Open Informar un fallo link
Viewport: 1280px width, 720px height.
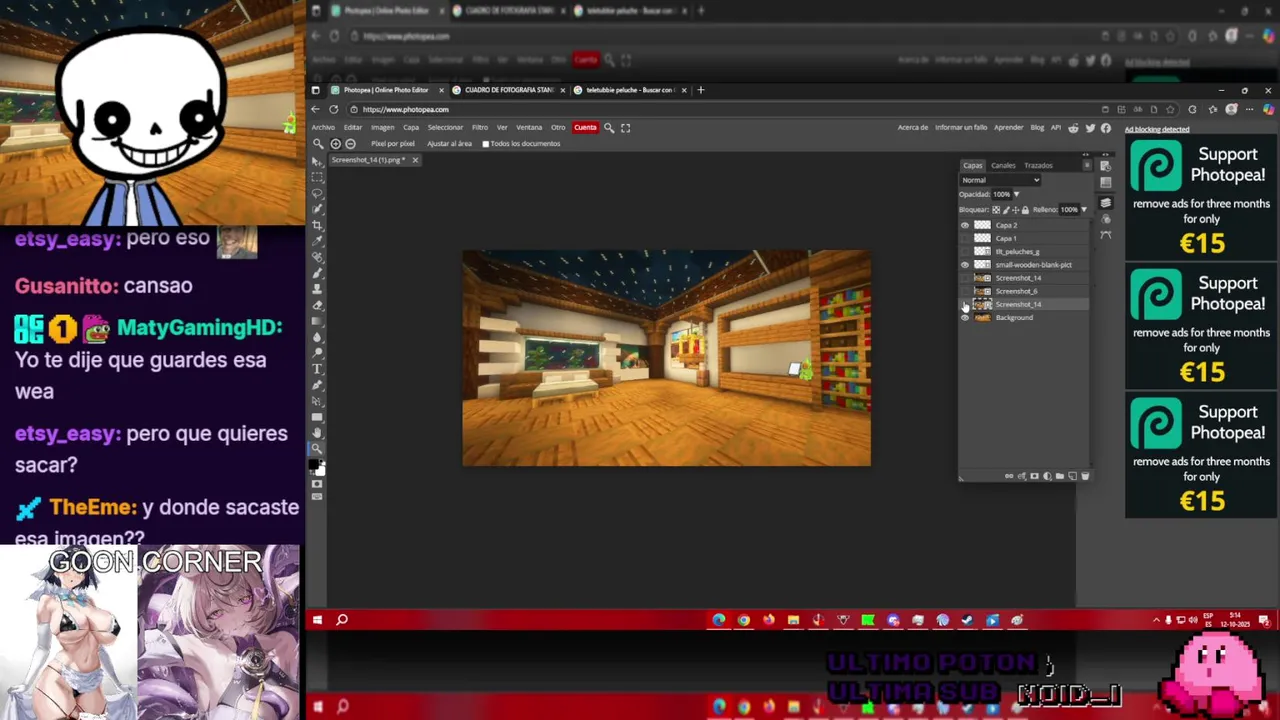click(961, 127)
